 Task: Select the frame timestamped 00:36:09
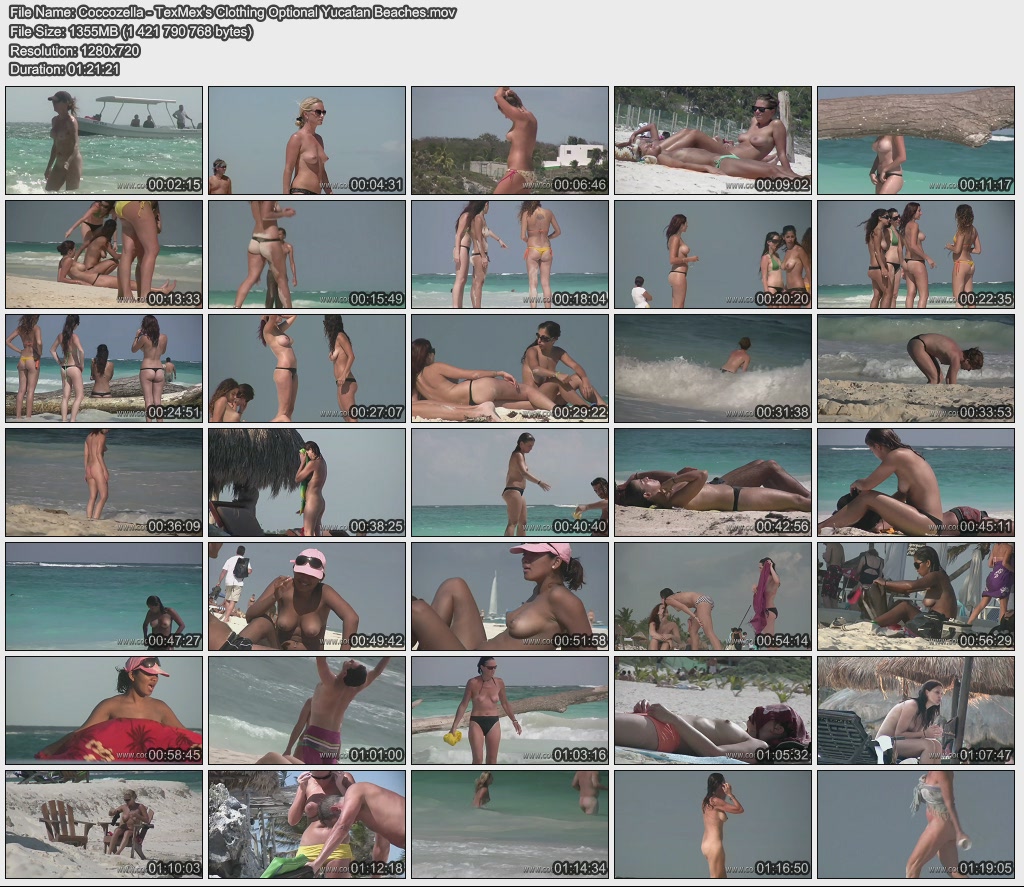point(104,482)
